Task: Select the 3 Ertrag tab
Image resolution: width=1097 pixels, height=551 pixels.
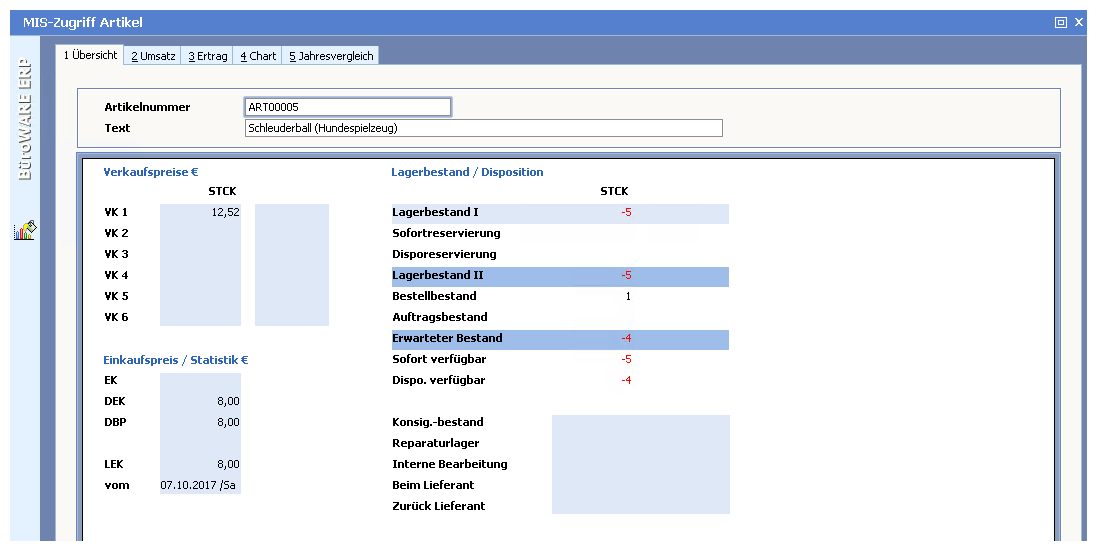Action: (208, 56)
